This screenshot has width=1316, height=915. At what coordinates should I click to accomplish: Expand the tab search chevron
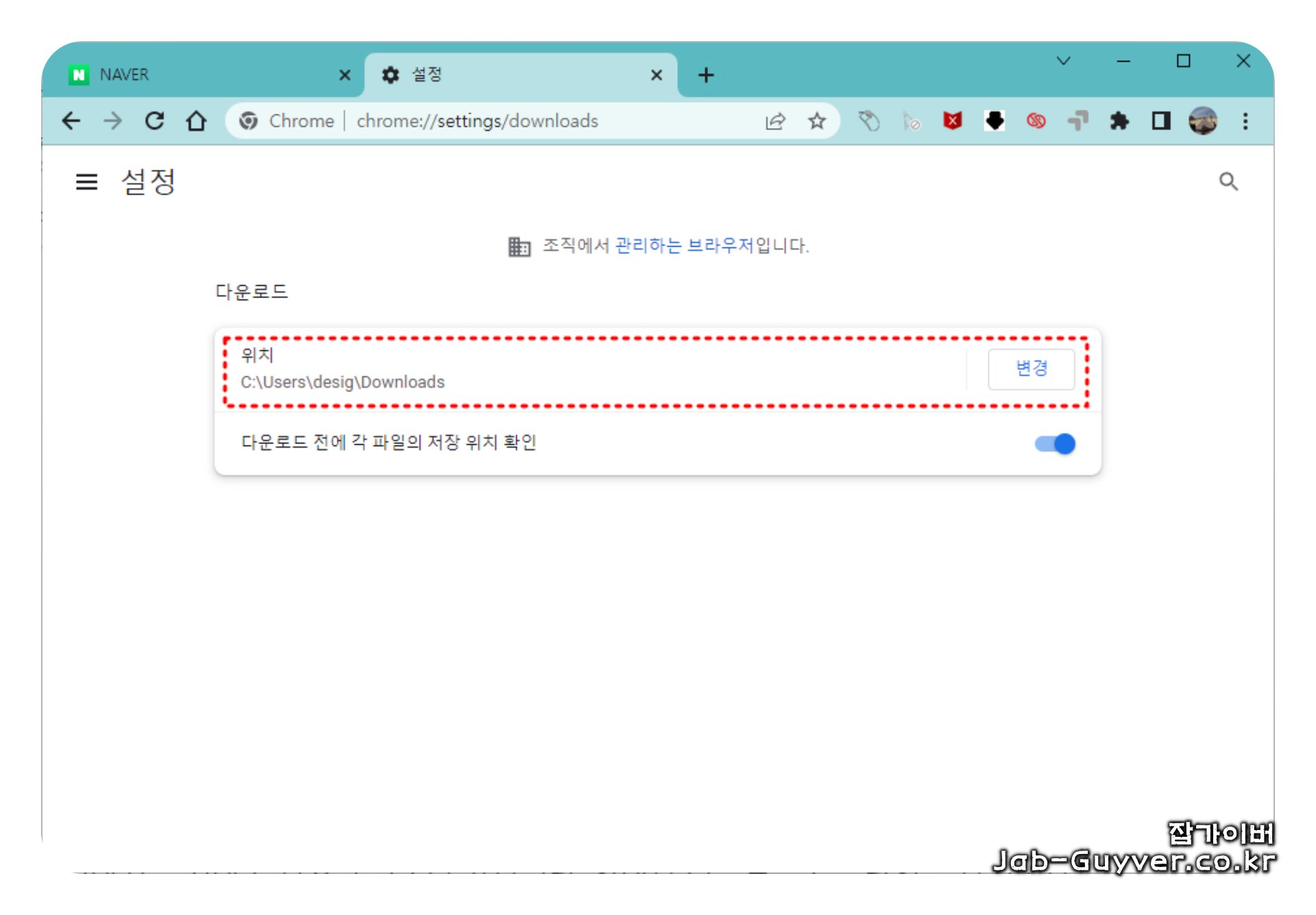coord(1063,61)
